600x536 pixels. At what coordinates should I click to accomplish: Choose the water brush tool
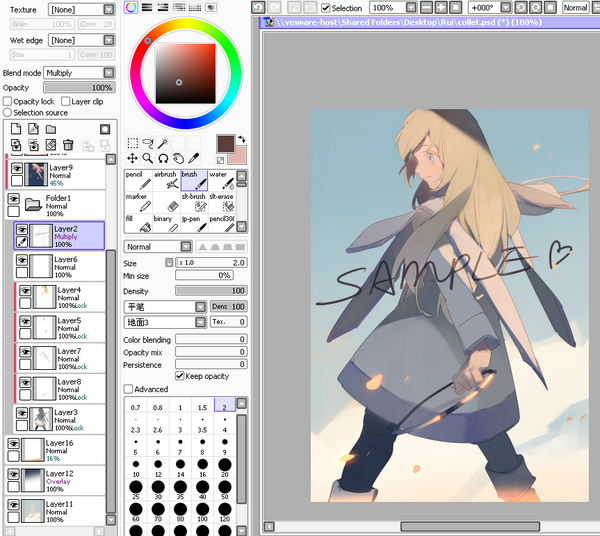222,180
